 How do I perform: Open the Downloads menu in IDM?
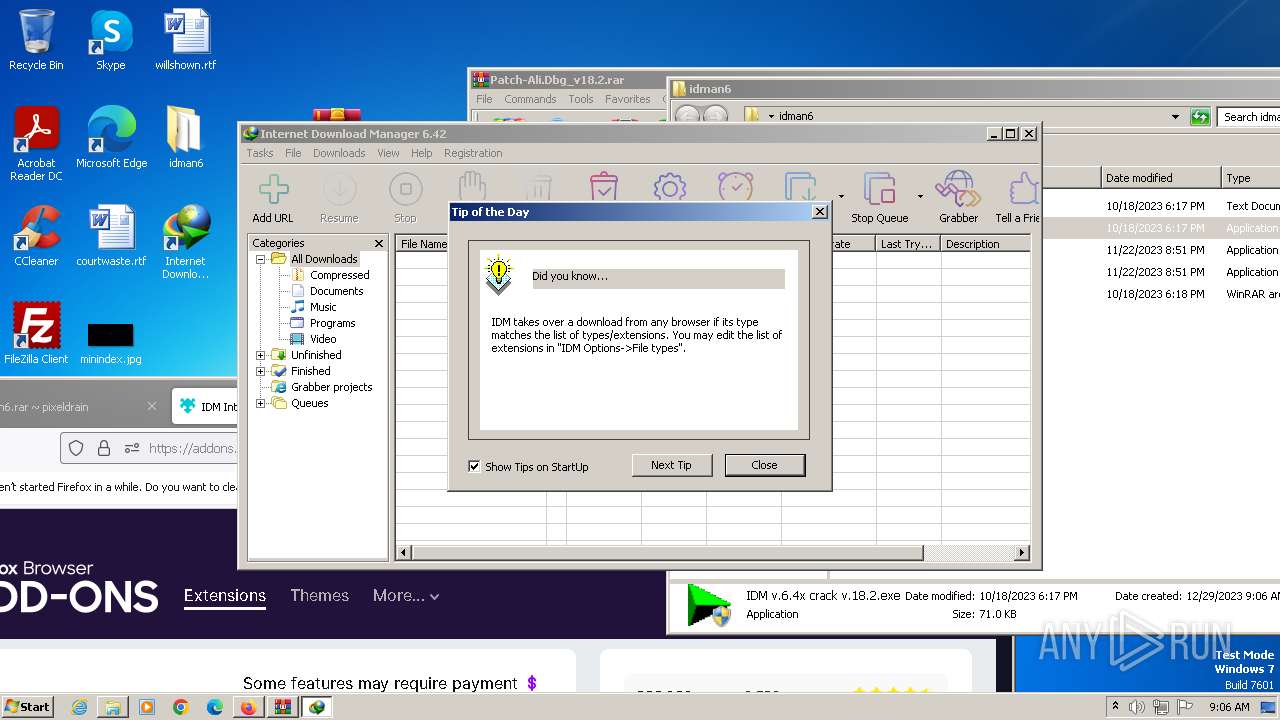[x=339, y=153]
